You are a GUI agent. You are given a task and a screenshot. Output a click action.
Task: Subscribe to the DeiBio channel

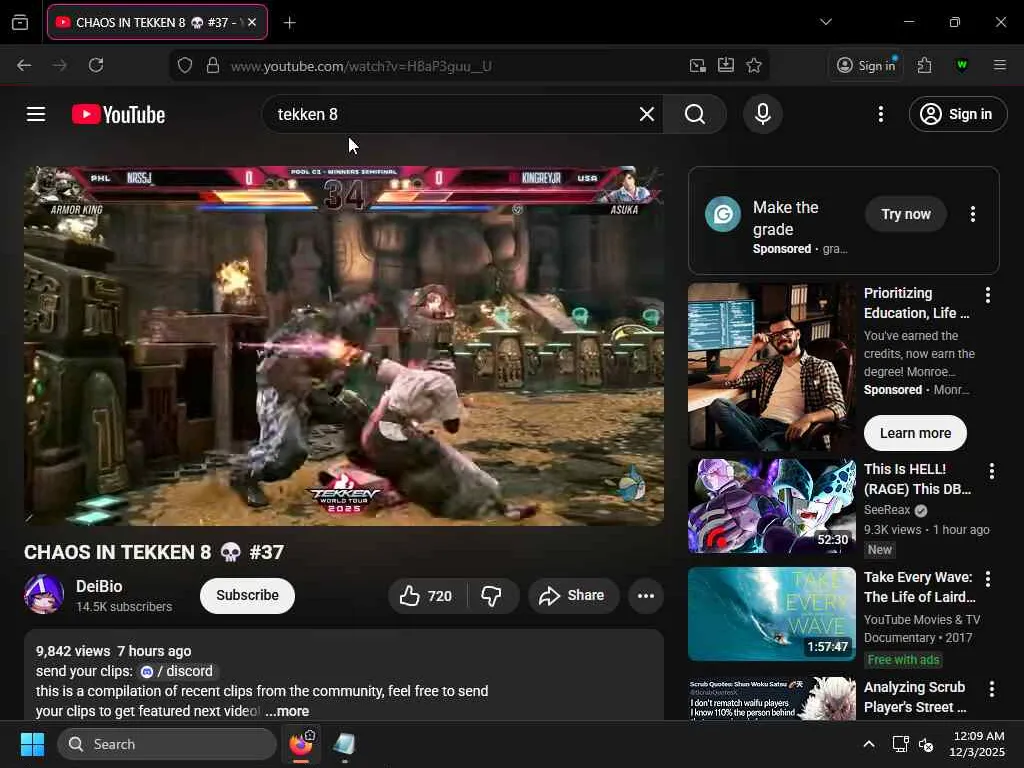[x=248, y=596]
